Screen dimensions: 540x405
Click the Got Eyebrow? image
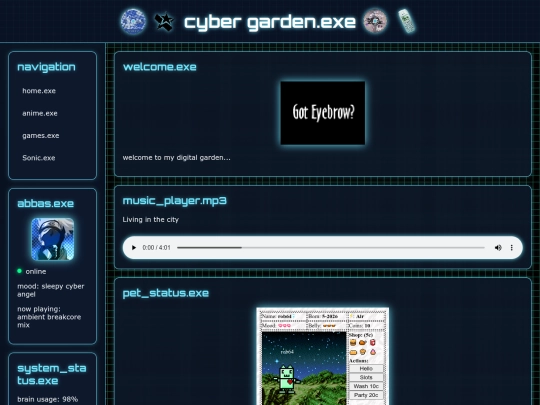pyautogui.click(x=323, y=113)
